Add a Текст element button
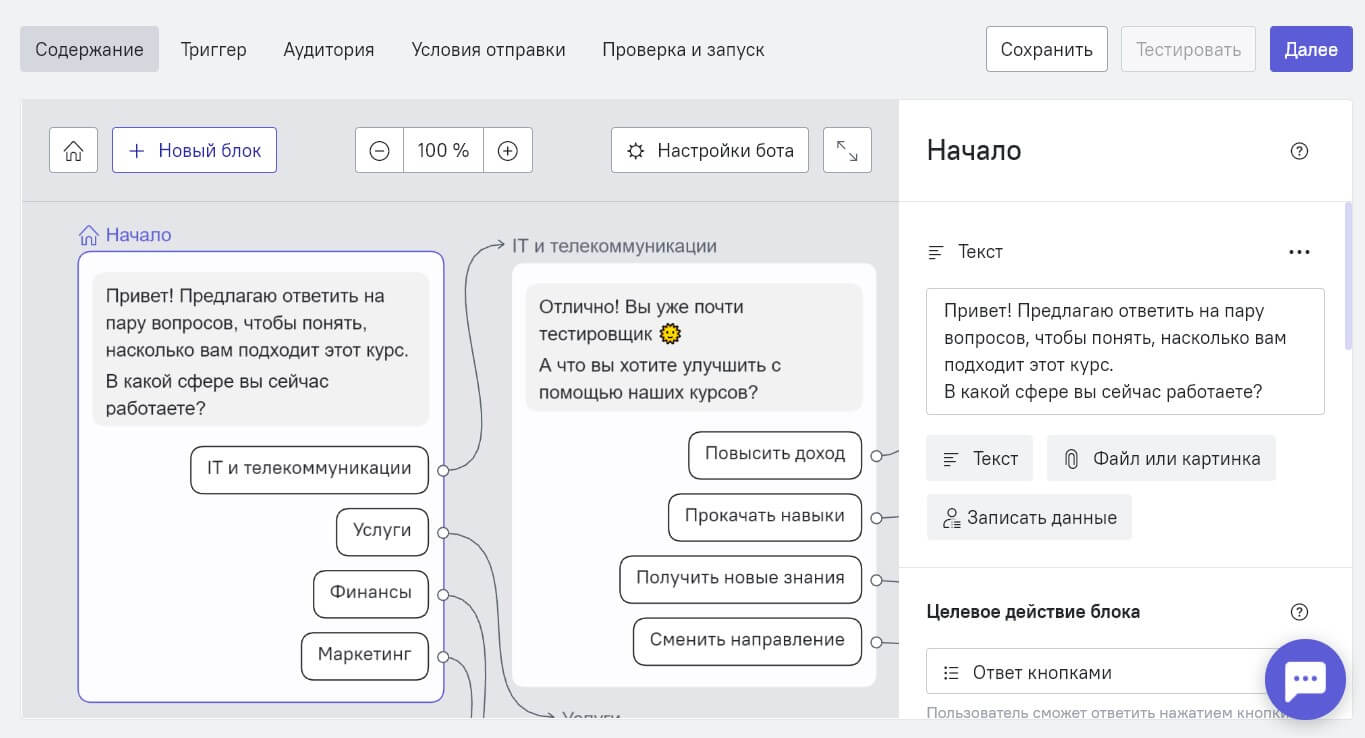The height and width of the screenshot is (738, 1365). [979, 458]
